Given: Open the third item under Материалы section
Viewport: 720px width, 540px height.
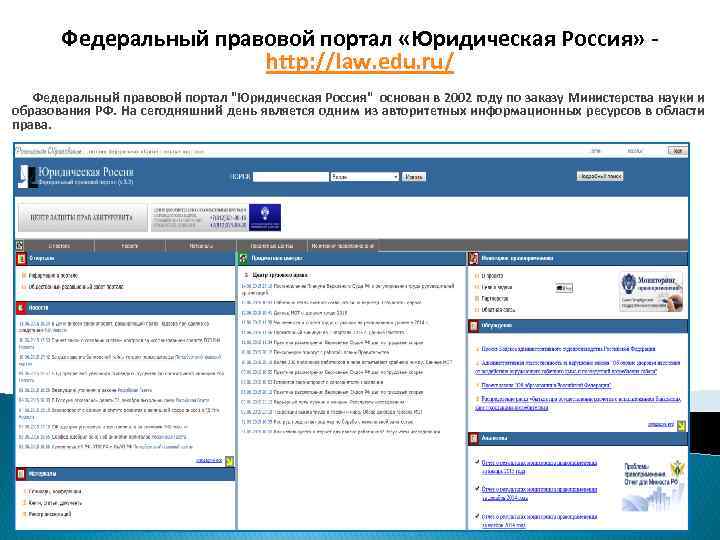Looking at the screenshot, I should [50, 515].
